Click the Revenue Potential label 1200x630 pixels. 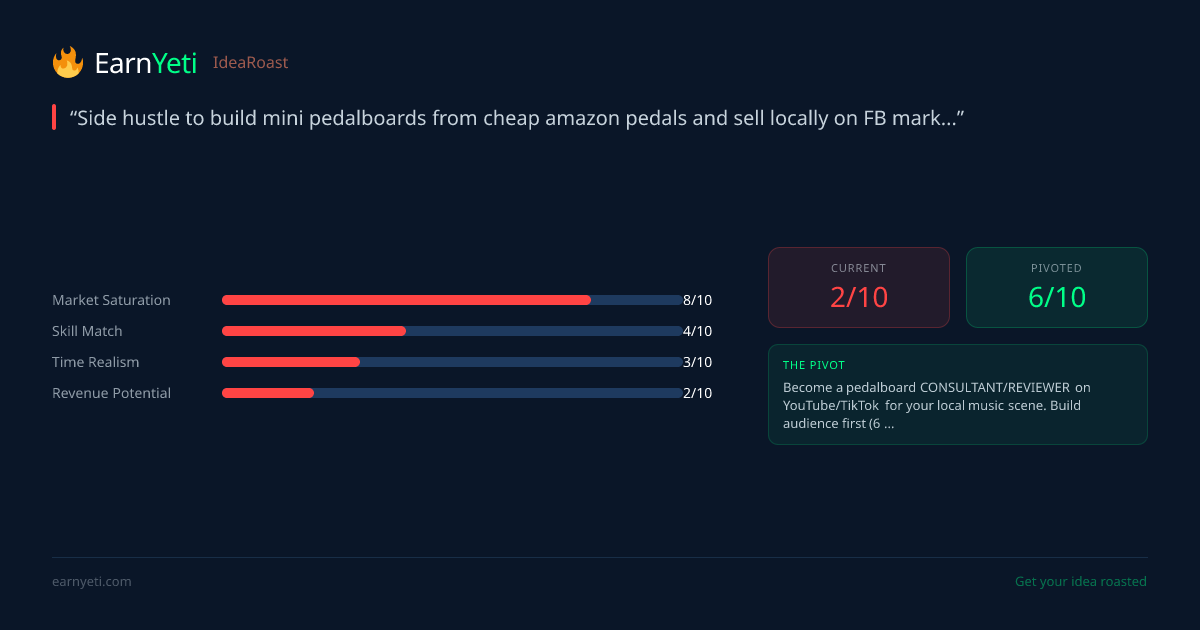click(x=111, y=393)
